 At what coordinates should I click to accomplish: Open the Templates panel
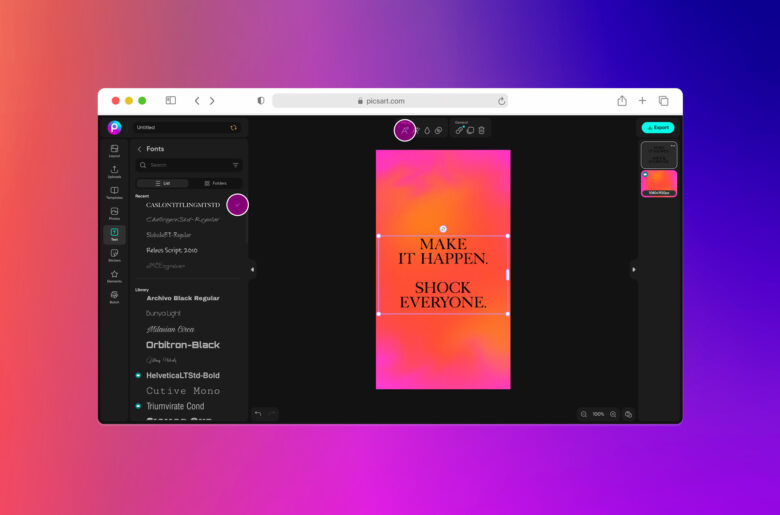(x=114, y=192)
